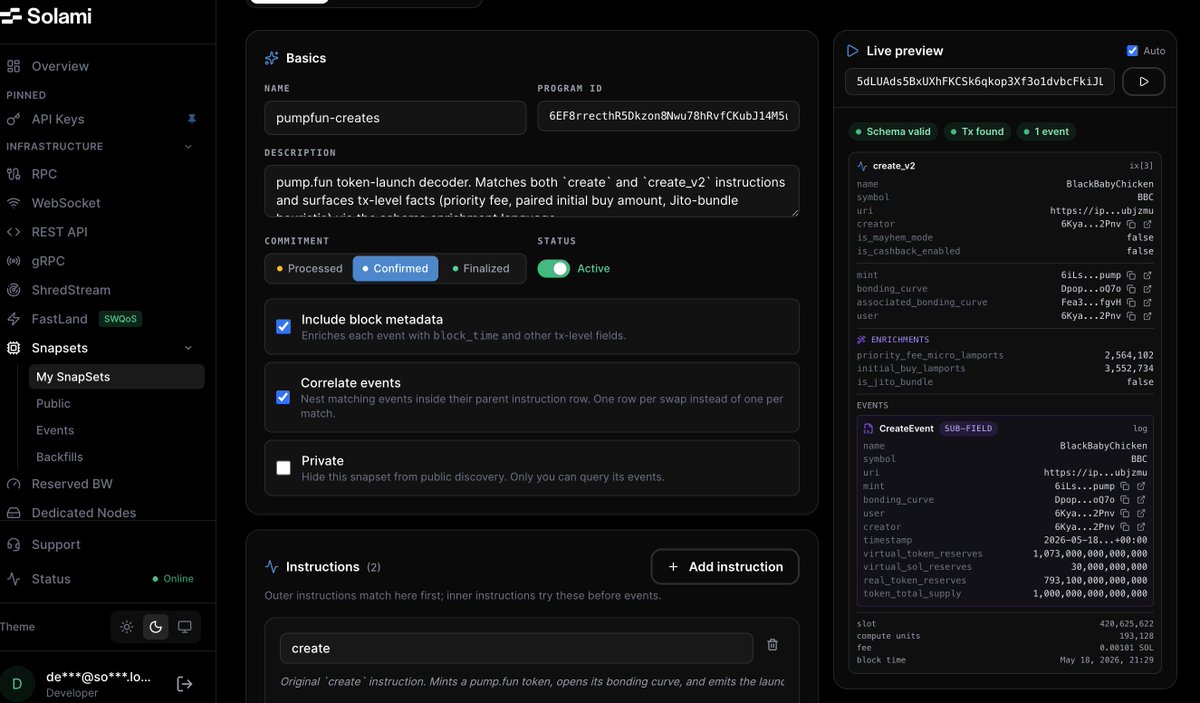Image resolution: width=1200 pixels, height=703 pixels.
Task: Log out with the sign-out icon
Action: (185, 684)
